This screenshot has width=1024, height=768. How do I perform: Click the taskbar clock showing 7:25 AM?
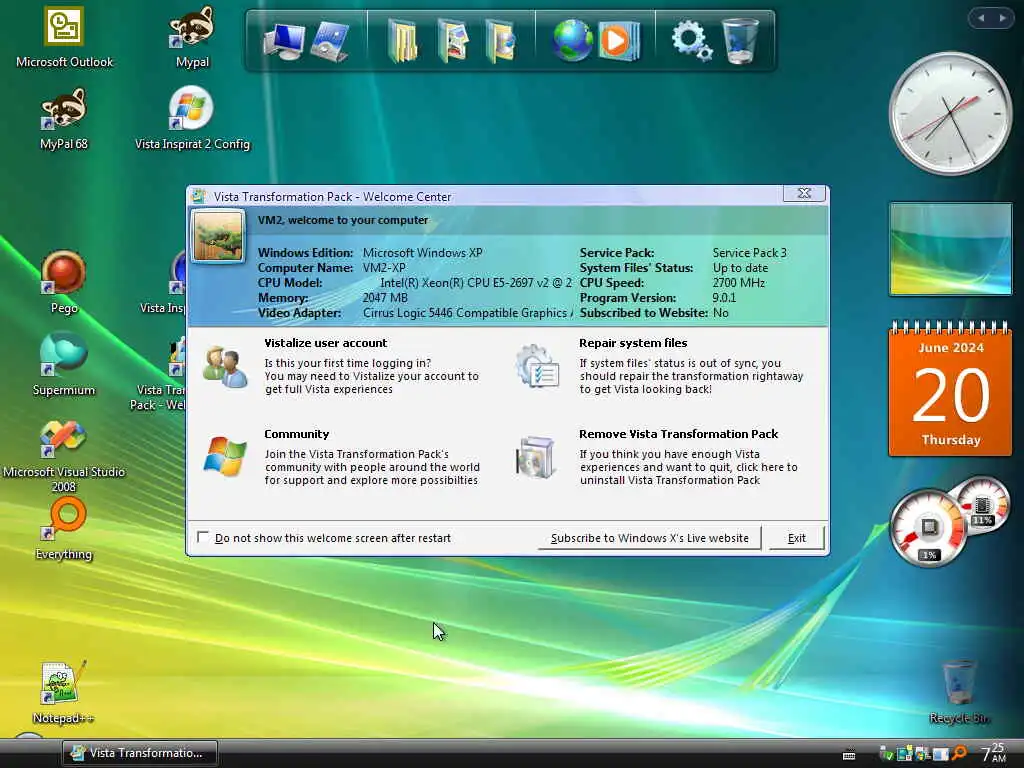[994, 753]
